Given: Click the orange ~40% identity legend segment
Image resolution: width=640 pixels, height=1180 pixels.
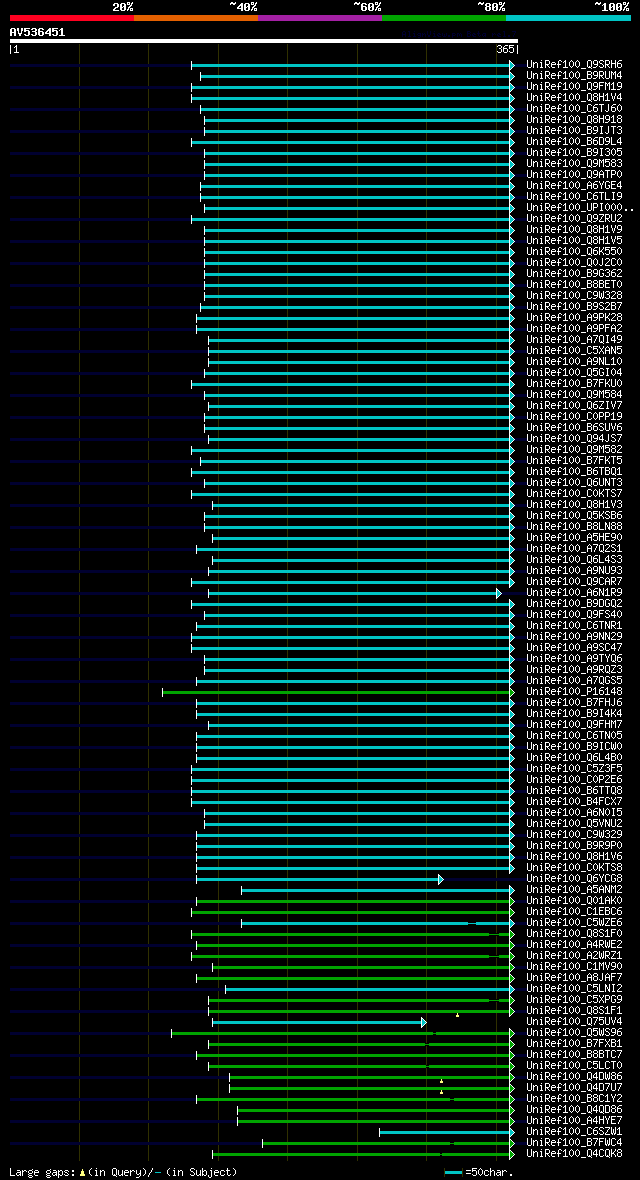Looking at the screenshot, I should click(196, 17).
